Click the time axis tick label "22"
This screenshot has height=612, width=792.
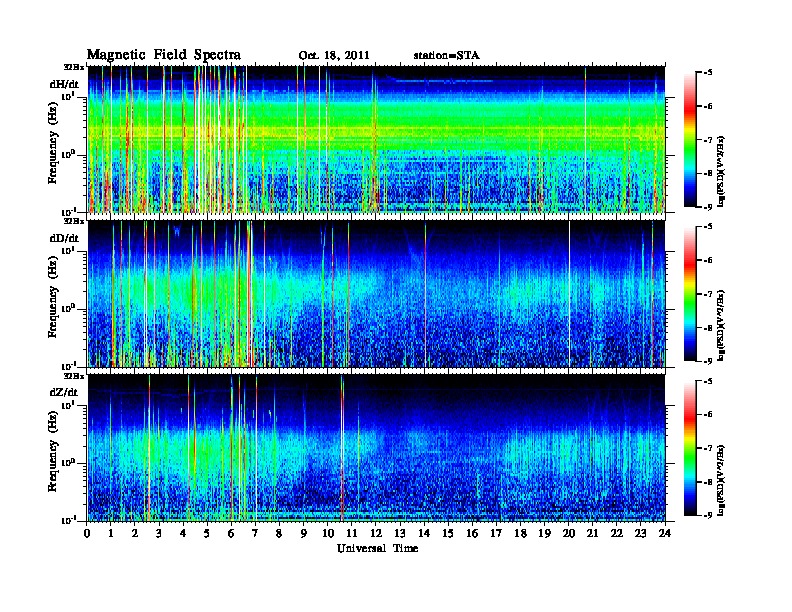pyautogui.click(x=617, y=533)
